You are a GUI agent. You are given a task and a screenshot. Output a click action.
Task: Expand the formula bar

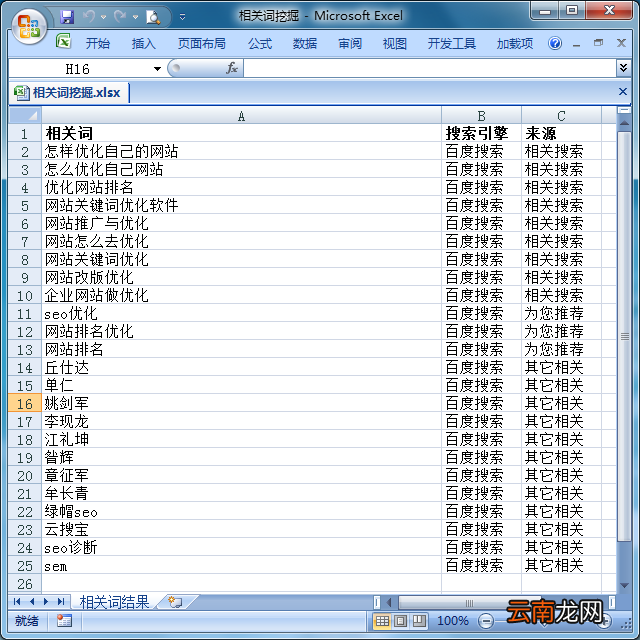click(623, 68)
